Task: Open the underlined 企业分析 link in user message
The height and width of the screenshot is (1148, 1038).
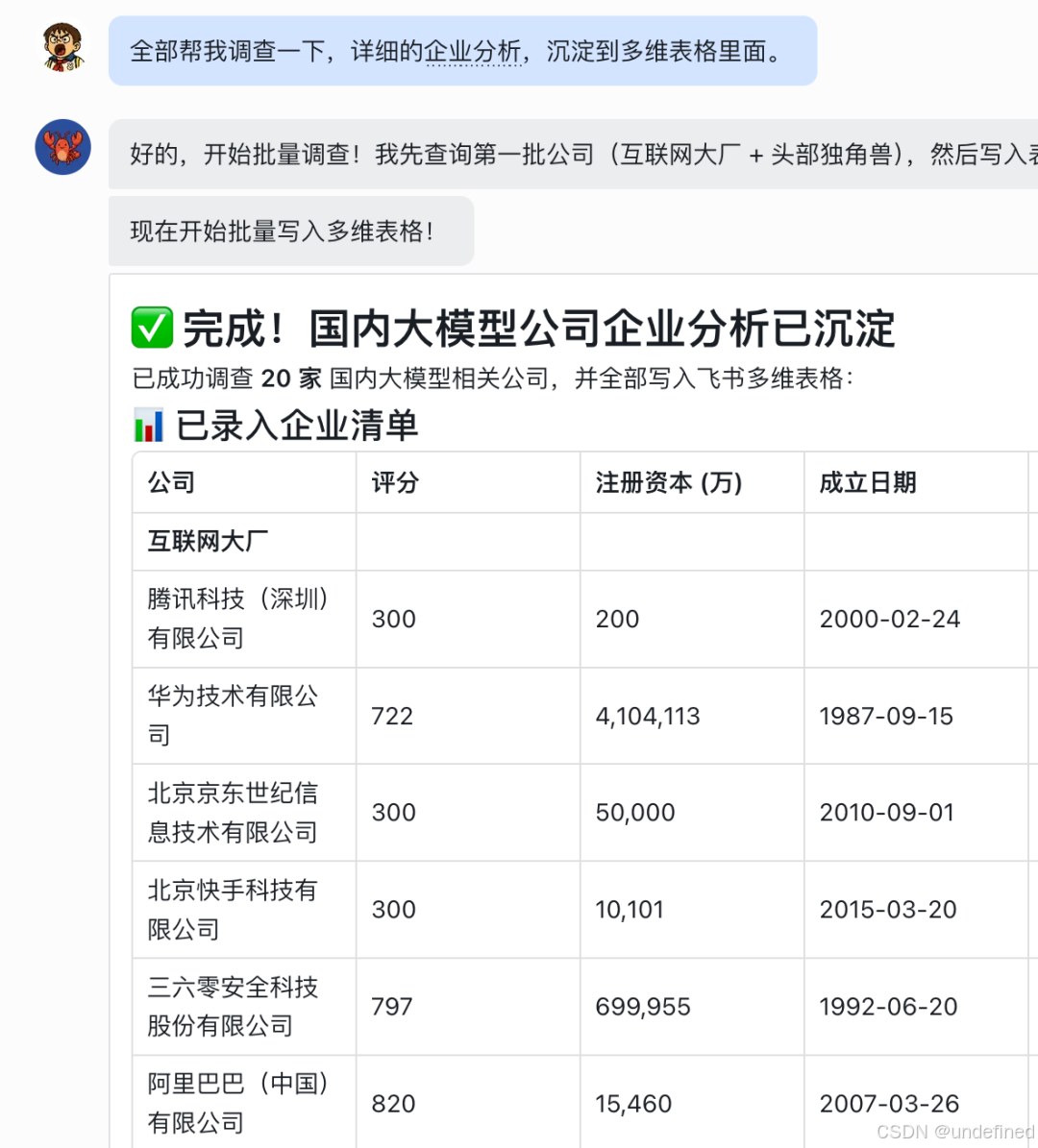Action: tap(473, 51)
